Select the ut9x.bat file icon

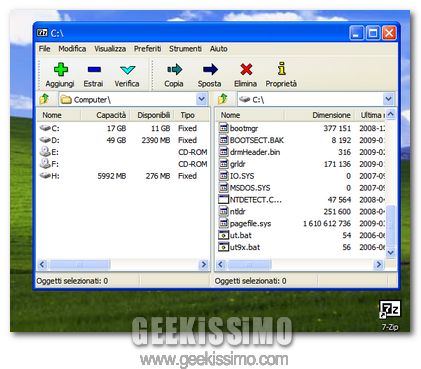[x=223, y=247]
